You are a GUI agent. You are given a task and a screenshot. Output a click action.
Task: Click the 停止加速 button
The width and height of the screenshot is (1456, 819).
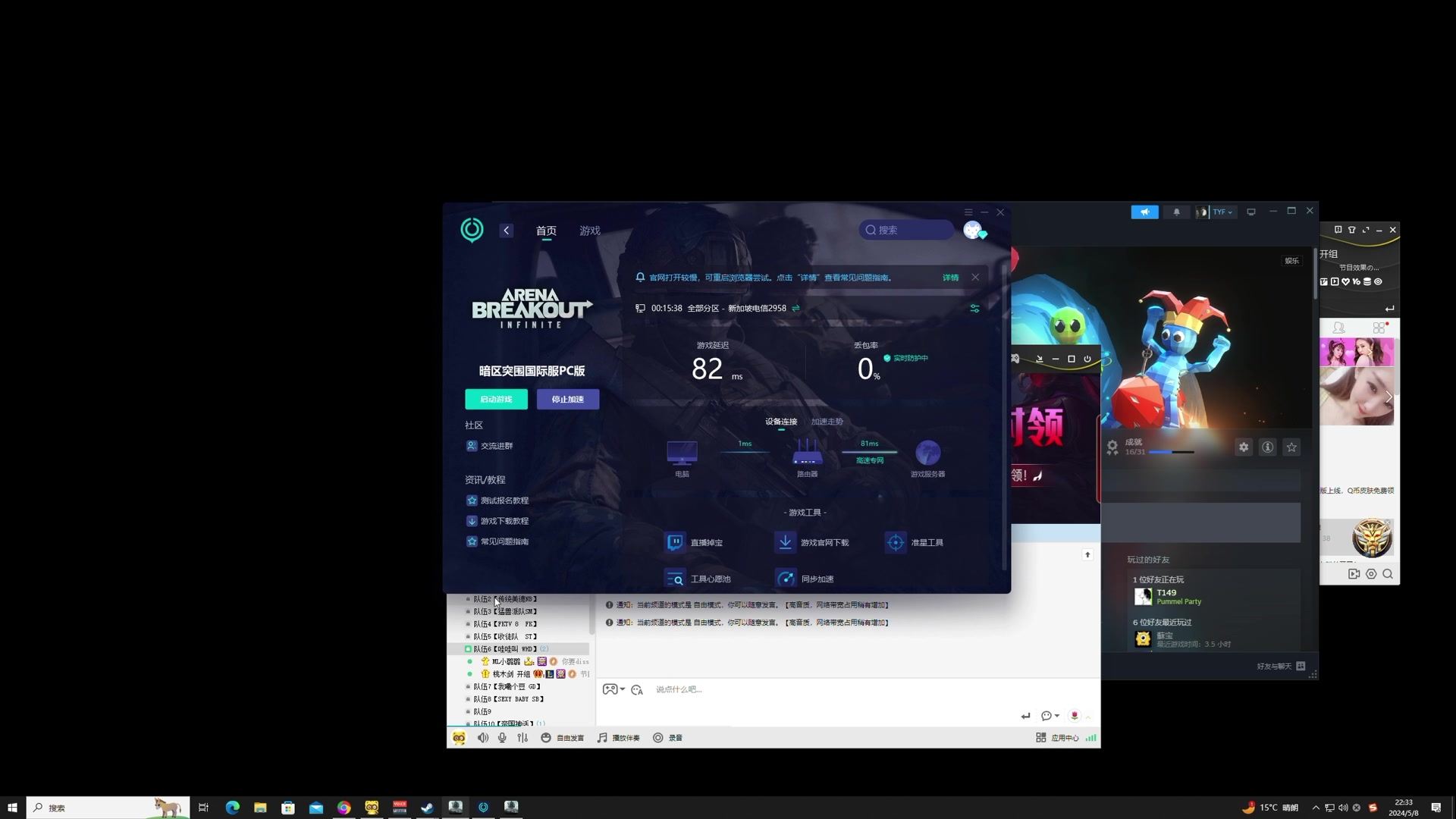[x=567, y=400]
